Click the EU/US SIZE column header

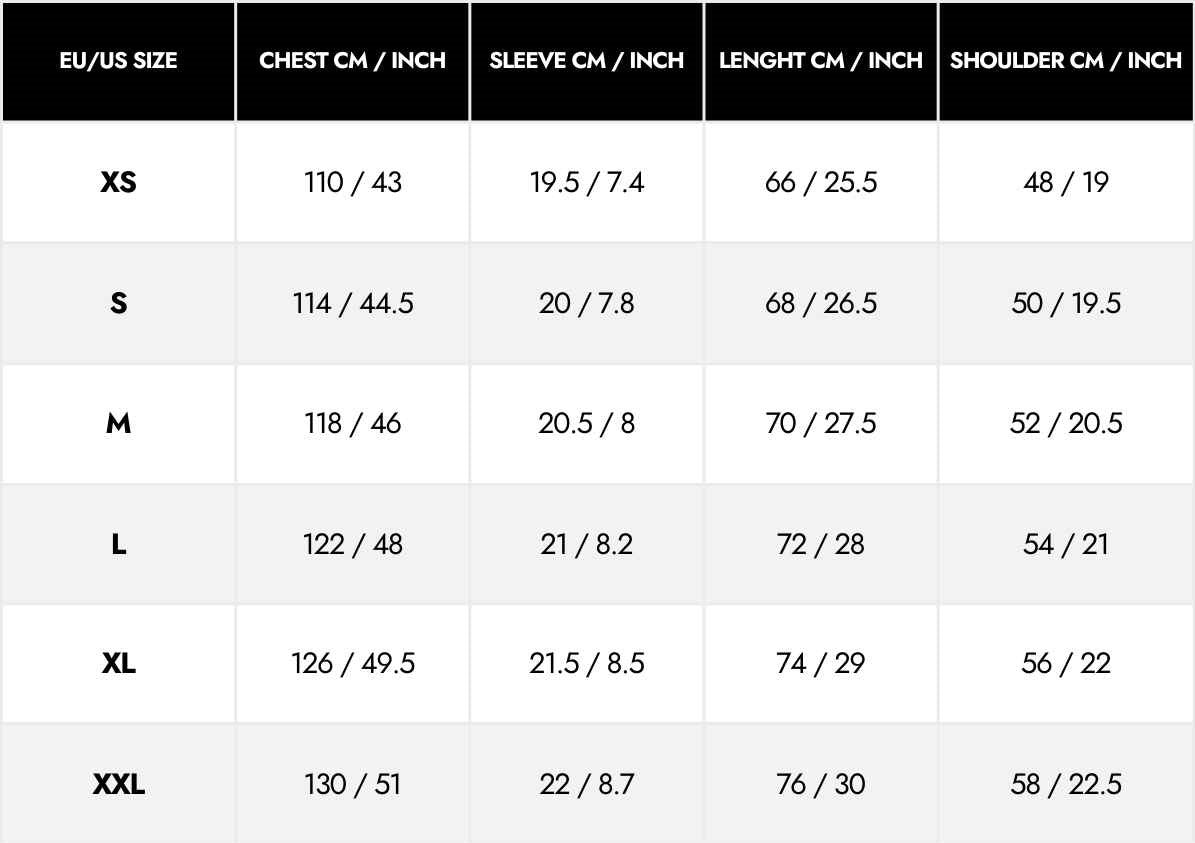tap(118, 61)
